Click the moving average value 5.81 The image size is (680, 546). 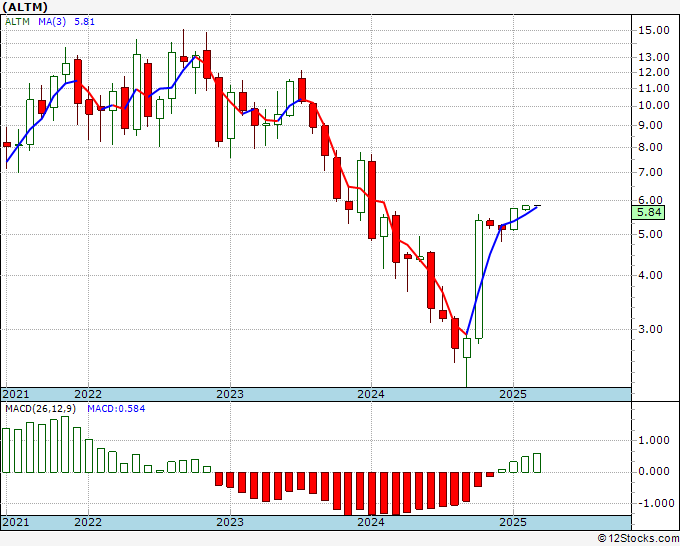[x=84, y=22]
